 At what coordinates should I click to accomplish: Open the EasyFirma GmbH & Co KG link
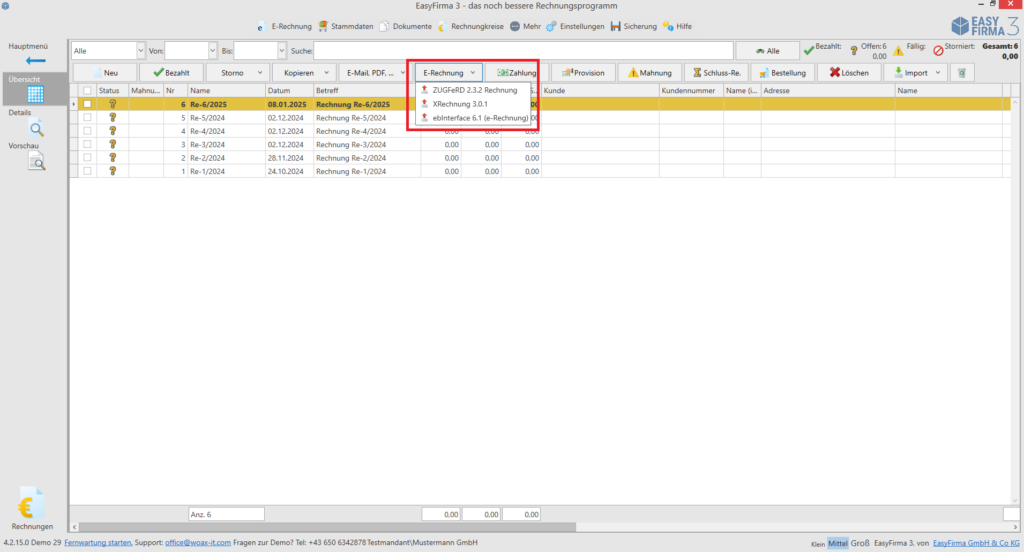point(976,543)
